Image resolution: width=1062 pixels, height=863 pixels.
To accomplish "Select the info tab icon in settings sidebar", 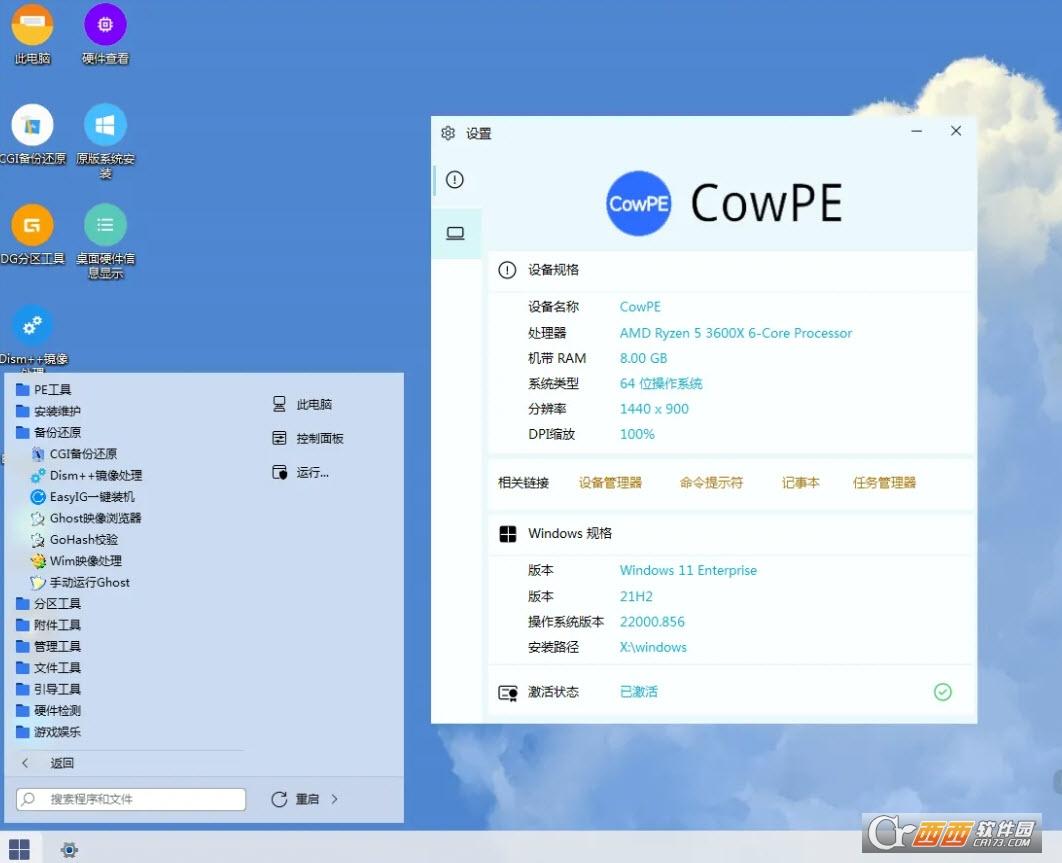I will click(454, 180).
